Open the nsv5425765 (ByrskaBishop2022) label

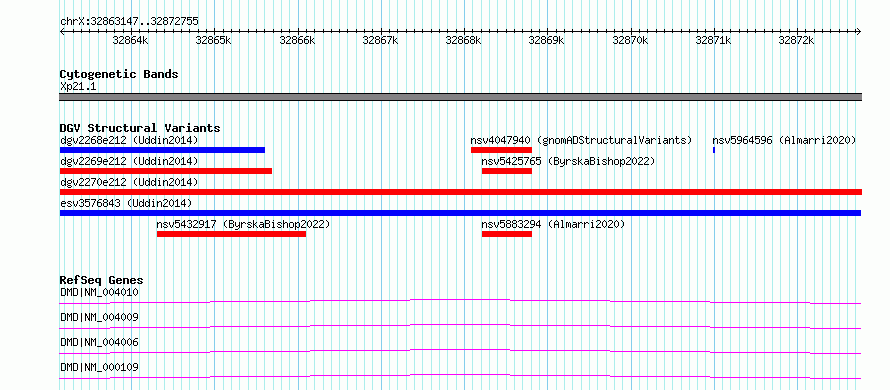pos(568,161)
